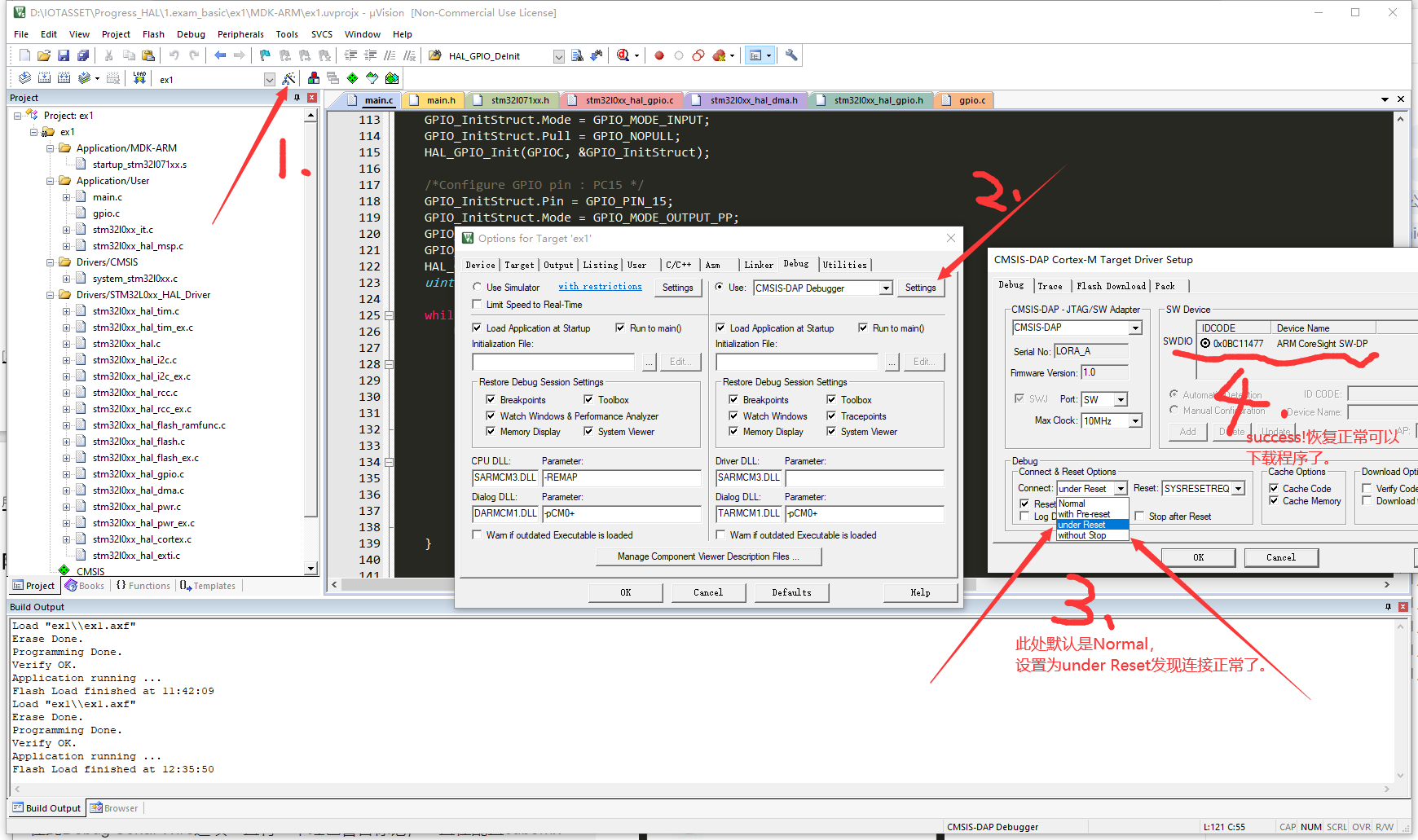Image resolution: width=1418 pixels, height=840 pixels.
Task: Click the Defaults button in Options dialog
Action: click(791, 592)
